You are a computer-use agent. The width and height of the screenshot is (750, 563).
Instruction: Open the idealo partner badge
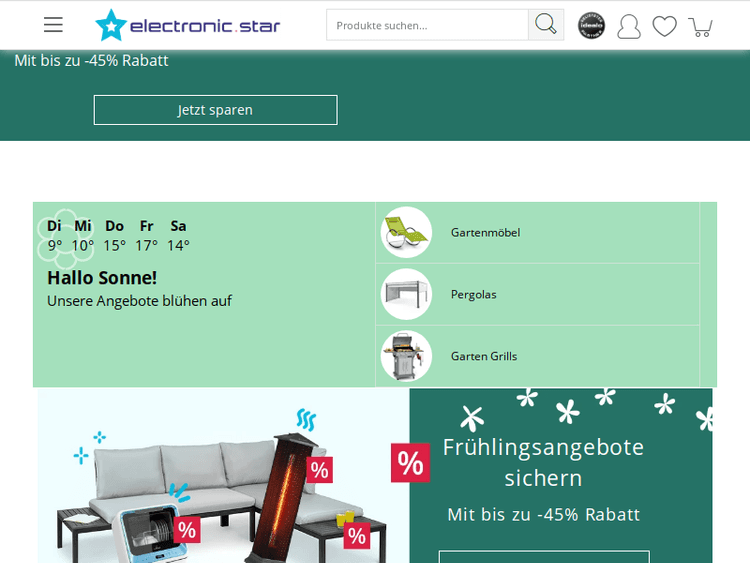coord(592,26)
